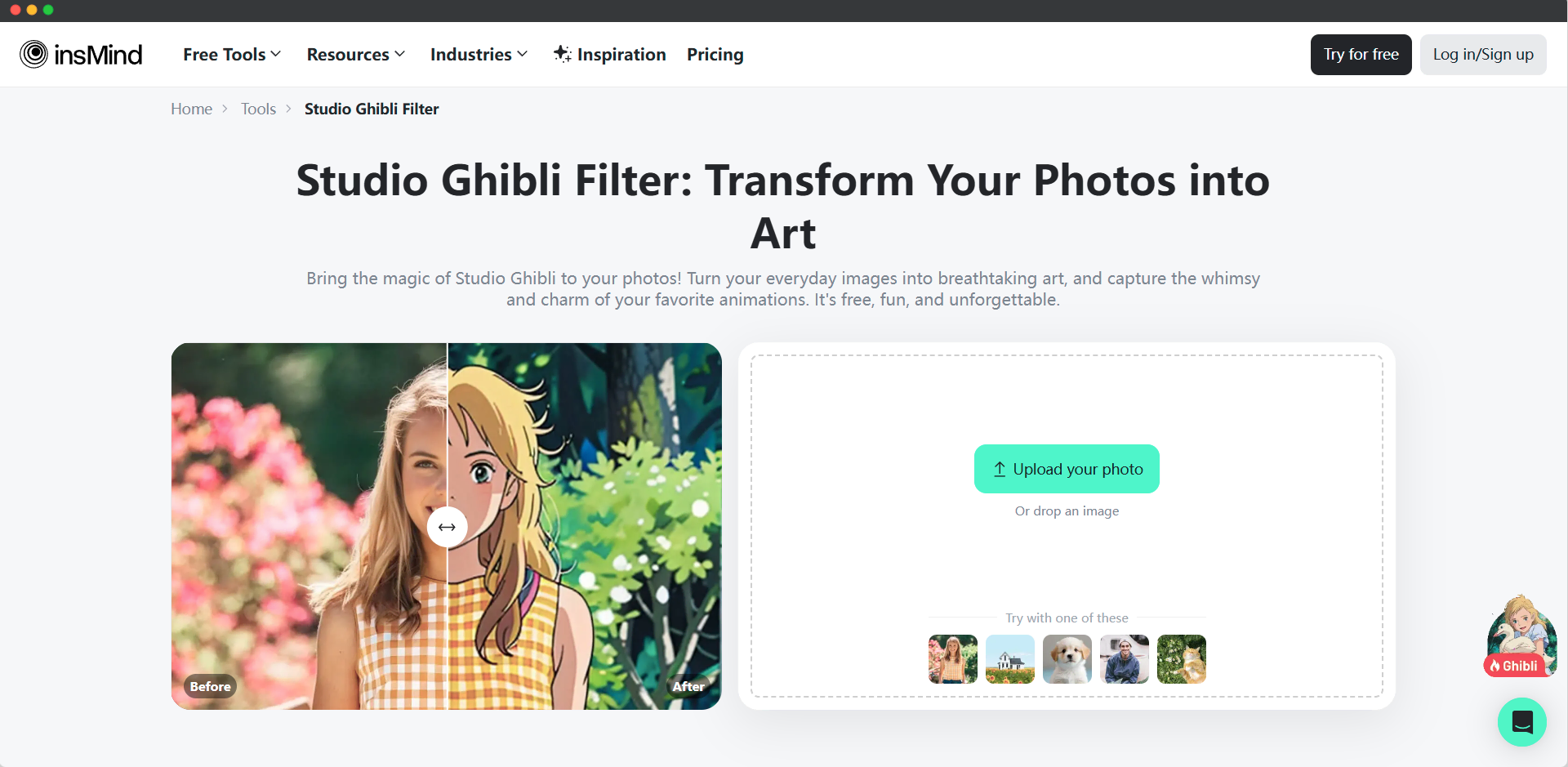Click the 'Or drop an image' text
The image size is (1568, 767).
(1067, 511)
